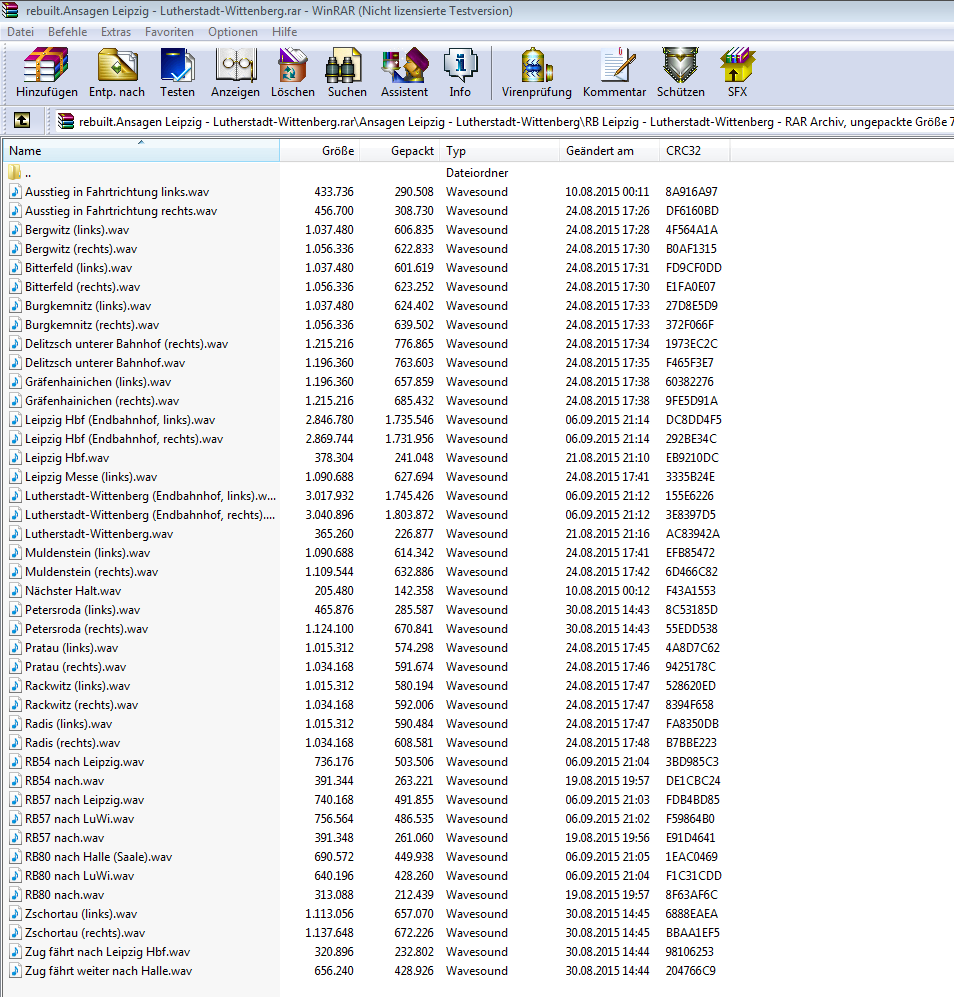Click audio icon of RB80 nach LuWi.wav
The width and height of the screenshot is (954, 997).
(15, 875)
